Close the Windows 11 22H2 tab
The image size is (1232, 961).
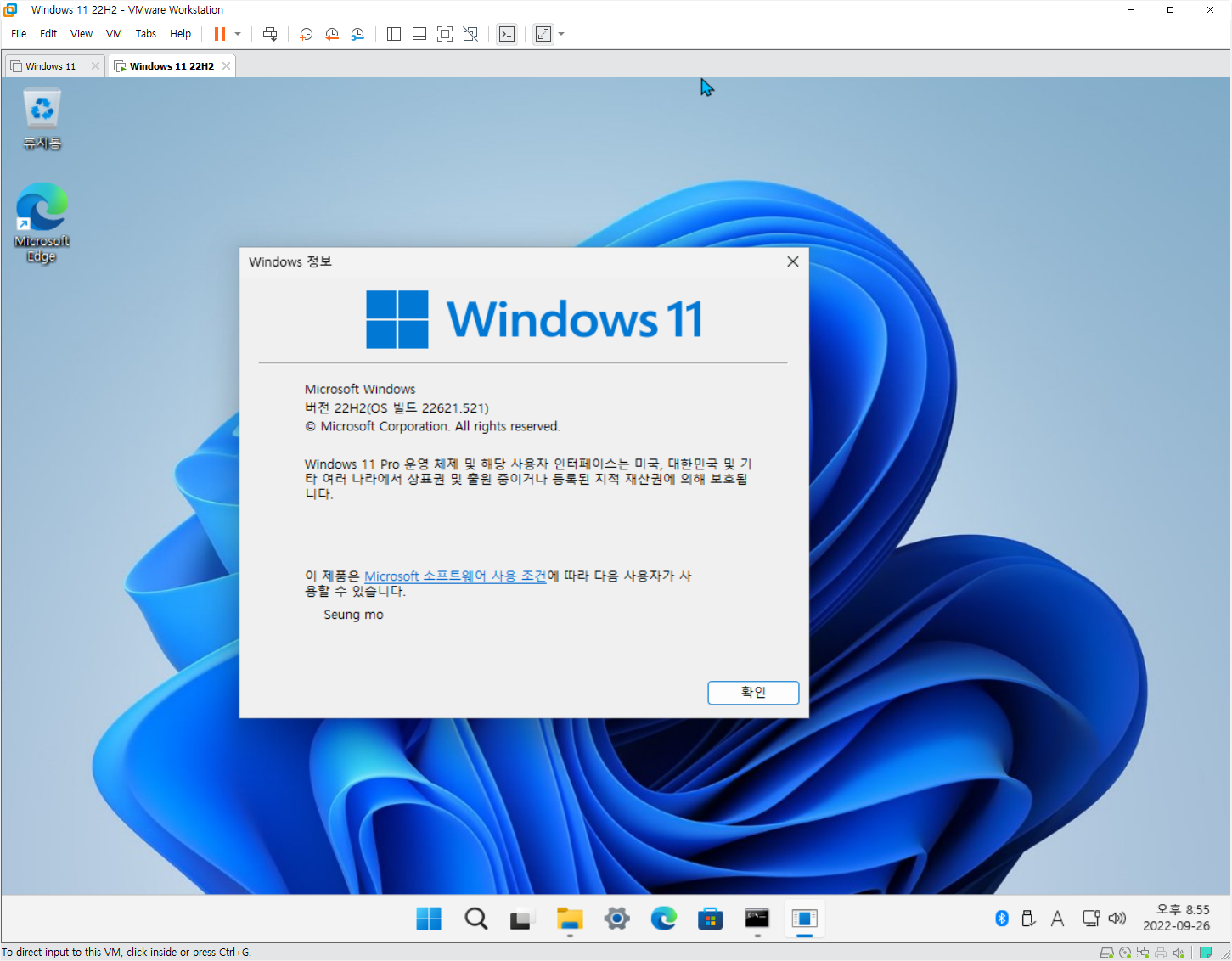click(x=226, y=66)
